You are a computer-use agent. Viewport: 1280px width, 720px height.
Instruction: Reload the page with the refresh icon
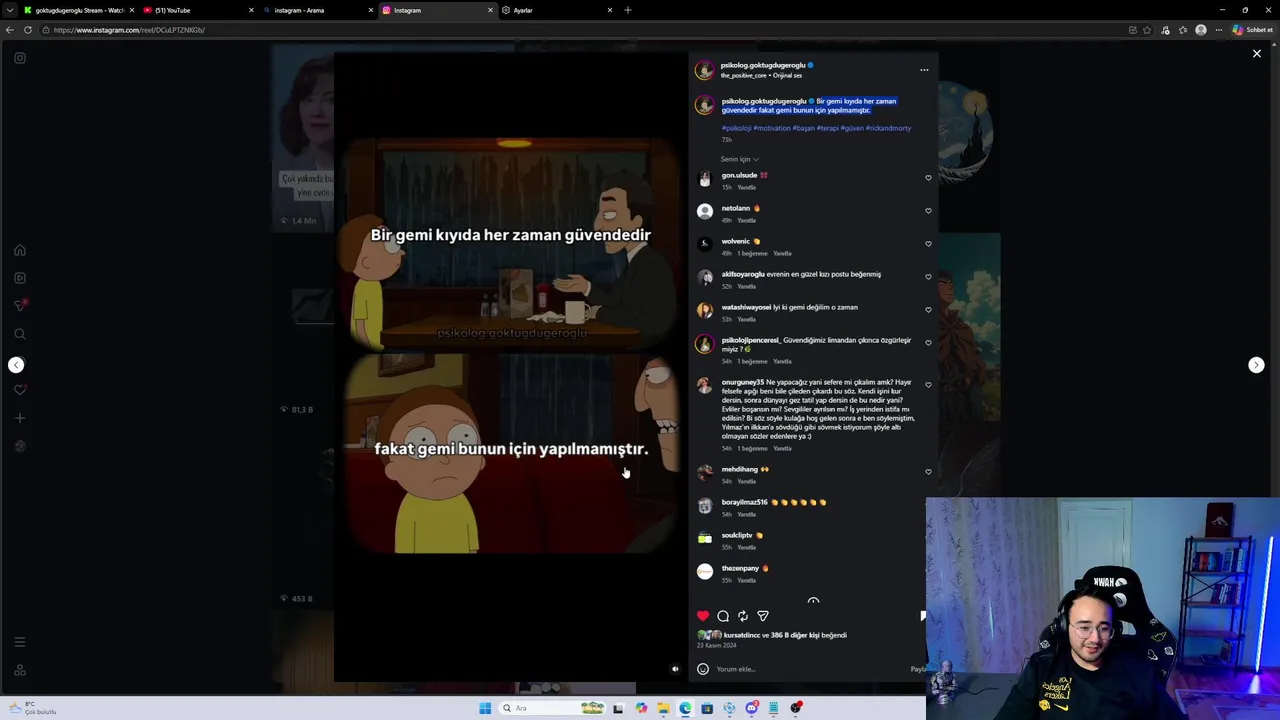point(28,30)
